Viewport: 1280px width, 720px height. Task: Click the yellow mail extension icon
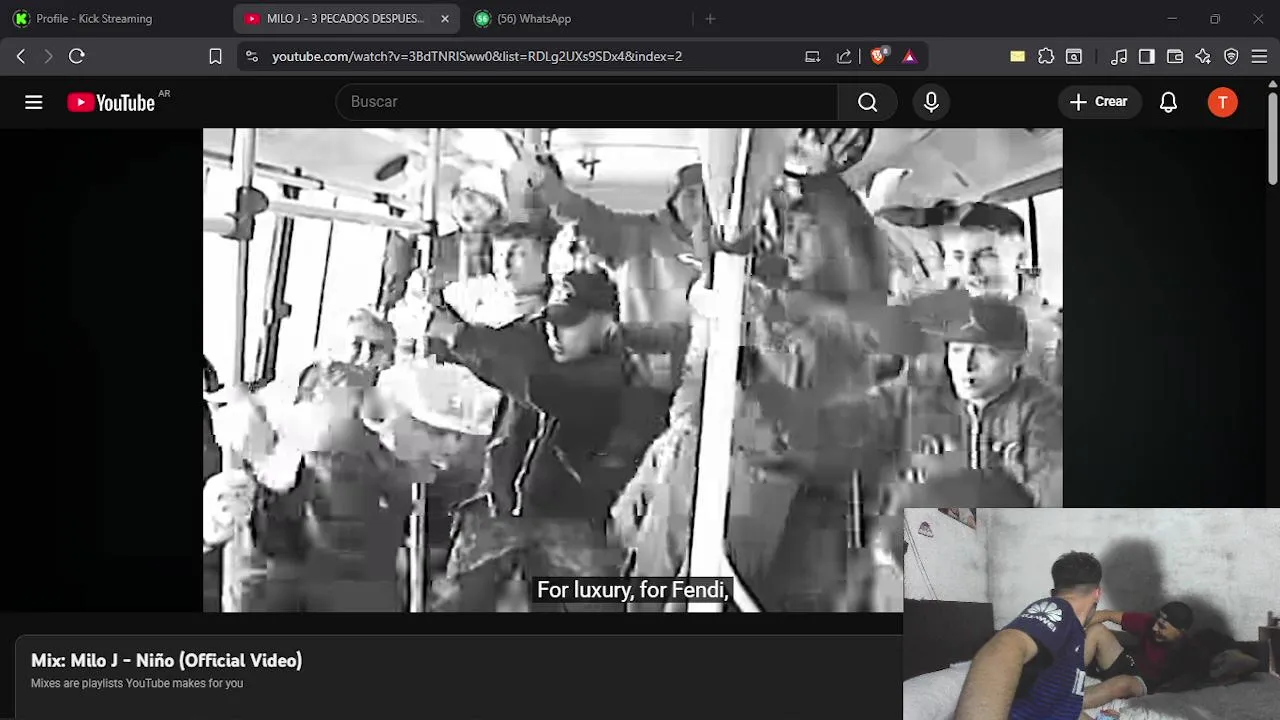1017,56
